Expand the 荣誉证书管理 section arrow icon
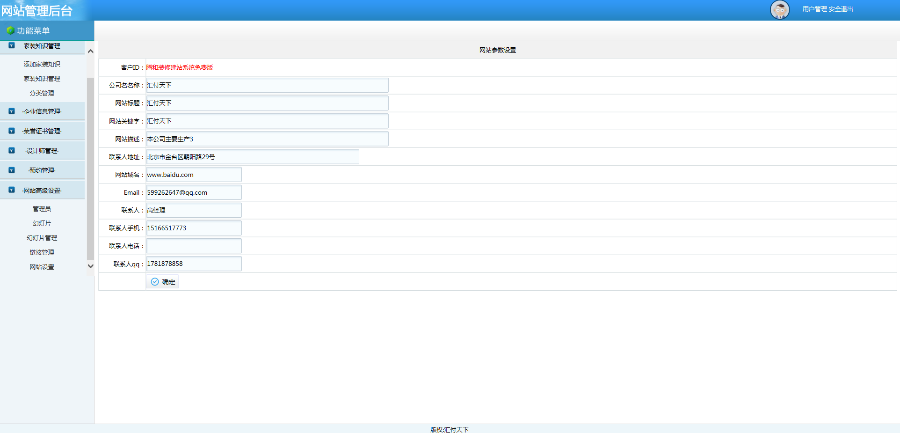This screenshot has height=433, width=900. click(11, 131)
